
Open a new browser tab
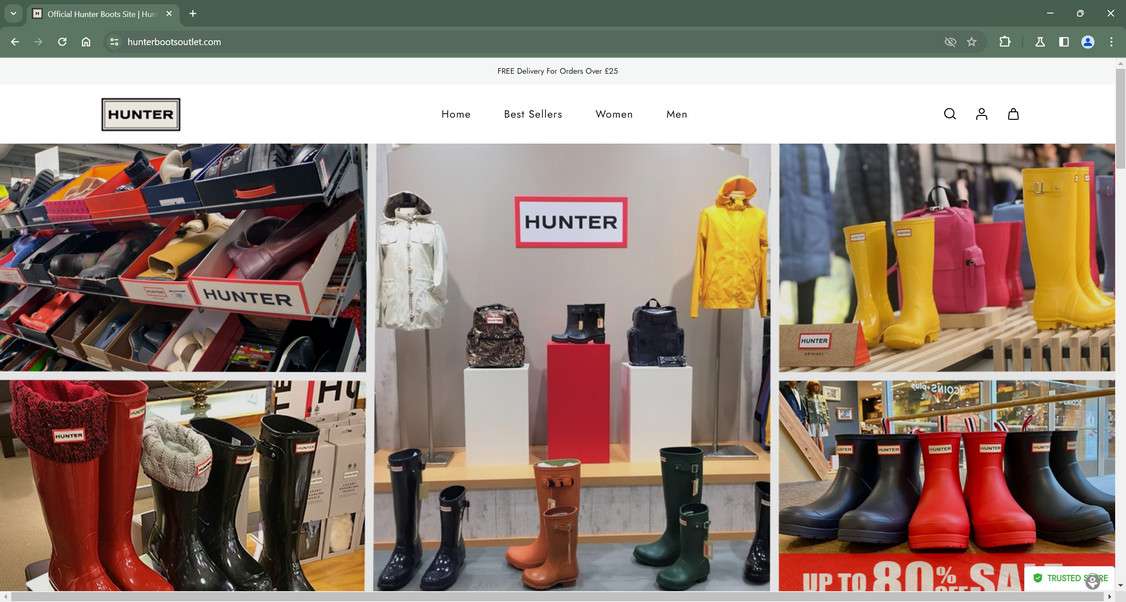192,14
